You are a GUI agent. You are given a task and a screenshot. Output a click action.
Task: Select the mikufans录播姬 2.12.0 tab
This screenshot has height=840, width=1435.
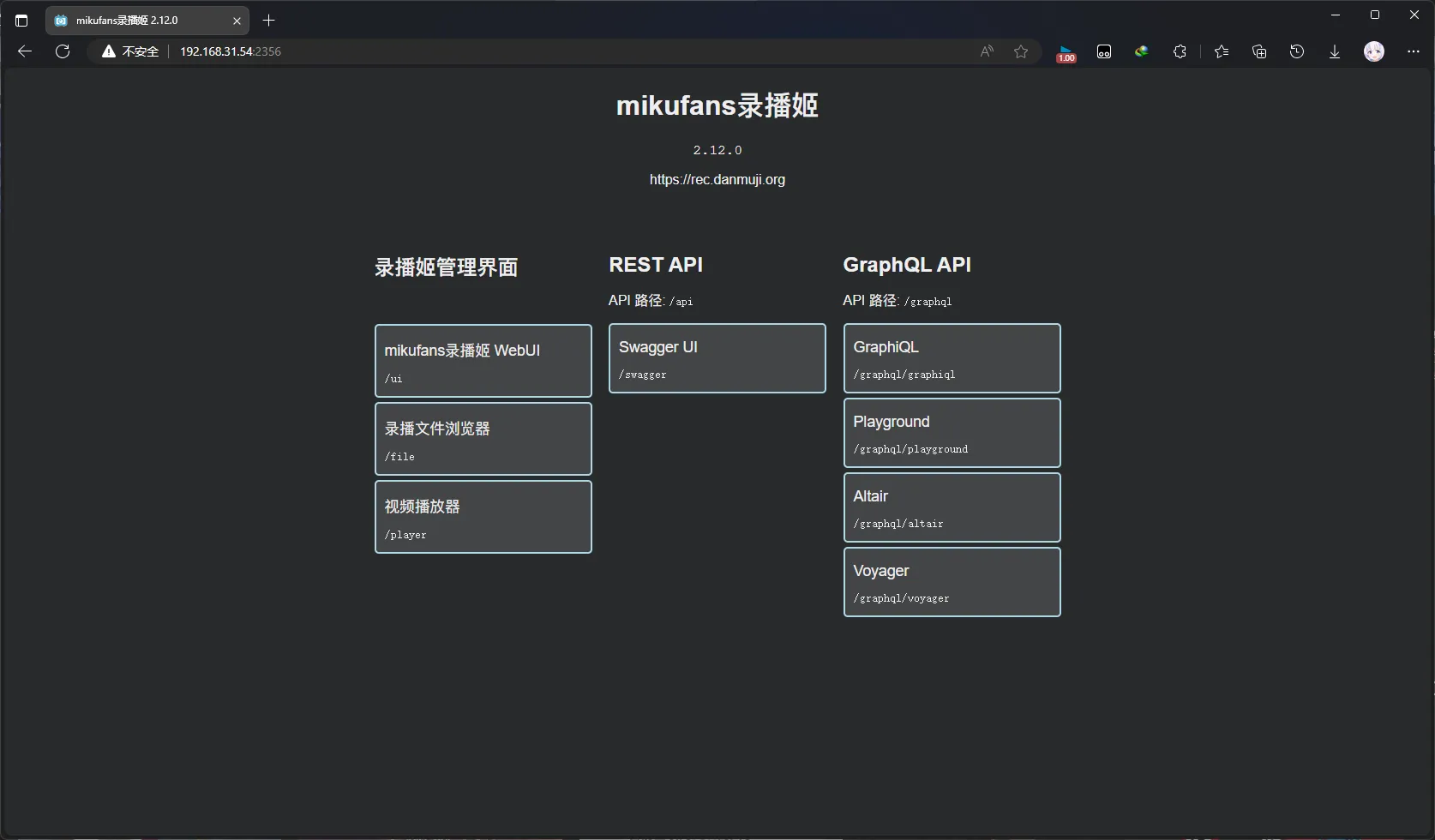pyautogui.click(x=137, y=21)
